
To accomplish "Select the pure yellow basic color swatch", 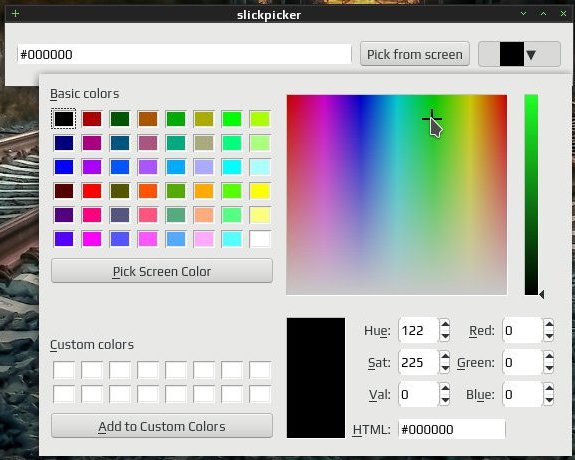I will tap(260, 191).
